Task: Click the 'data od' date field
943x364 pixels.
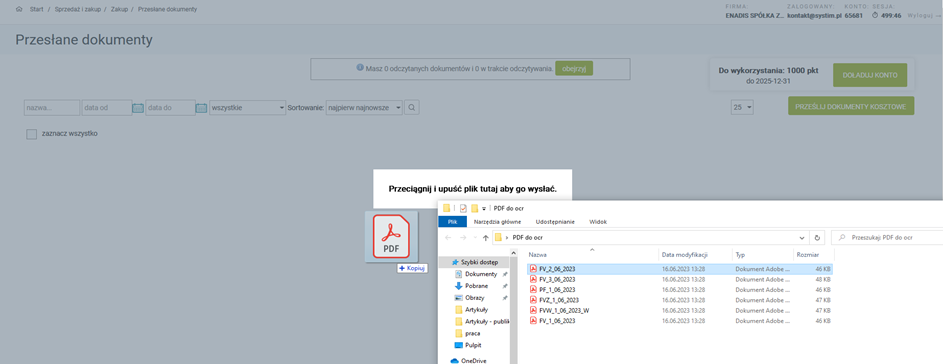Action: 107,108
